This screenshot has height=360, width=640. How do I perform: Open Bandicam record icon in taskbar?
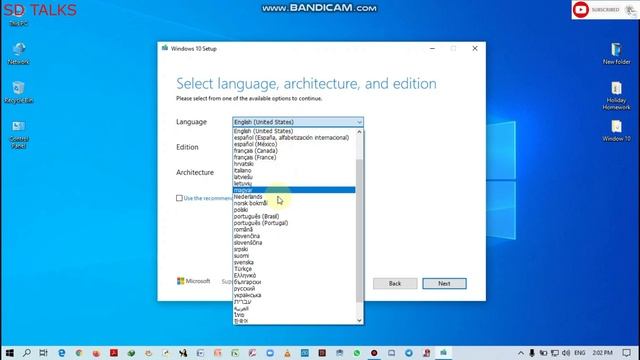[x=374, y=353]
